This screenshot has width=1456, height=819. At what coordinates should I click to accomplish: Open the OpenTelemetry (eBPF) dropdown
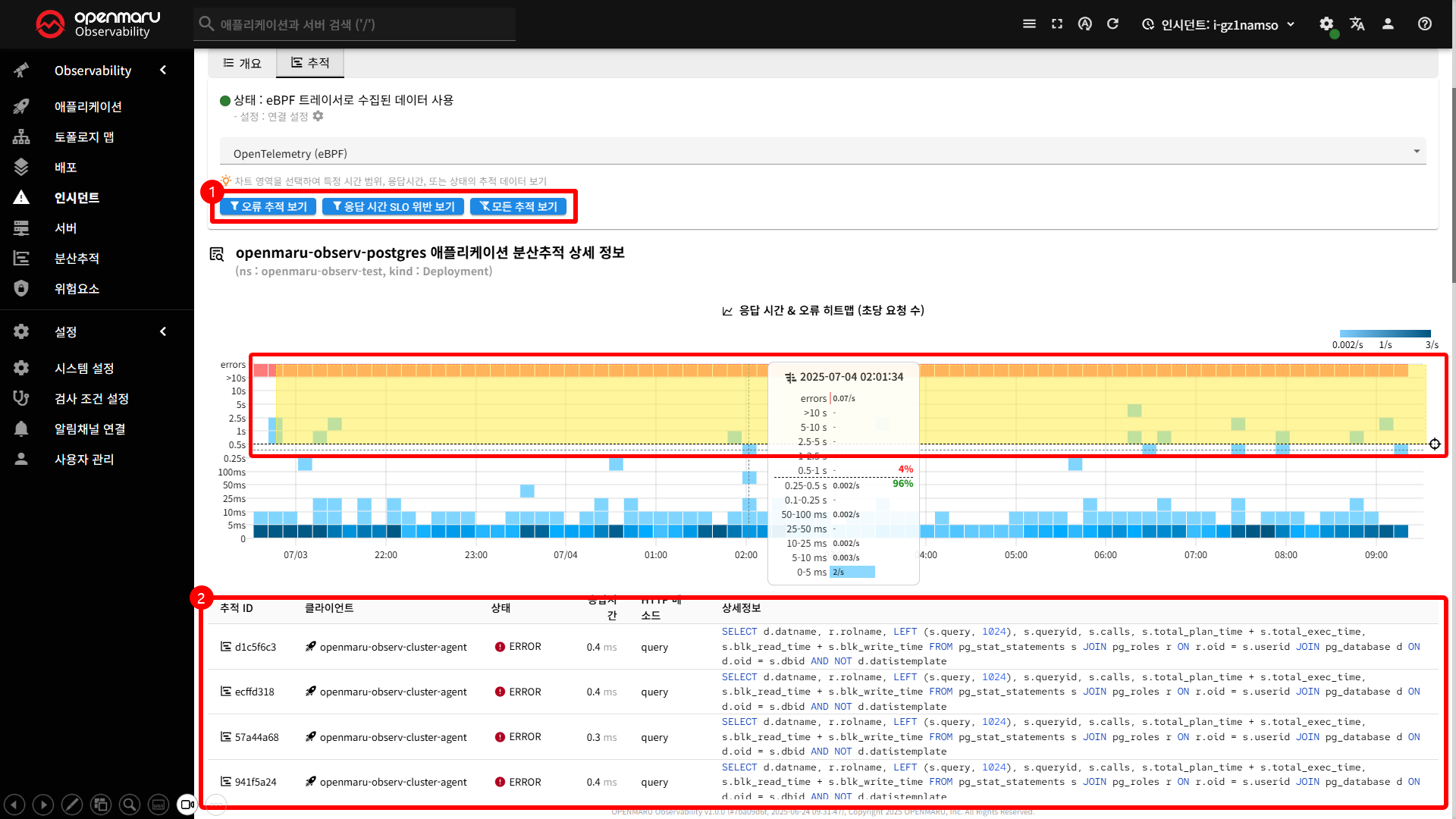(x=823, y=153)
